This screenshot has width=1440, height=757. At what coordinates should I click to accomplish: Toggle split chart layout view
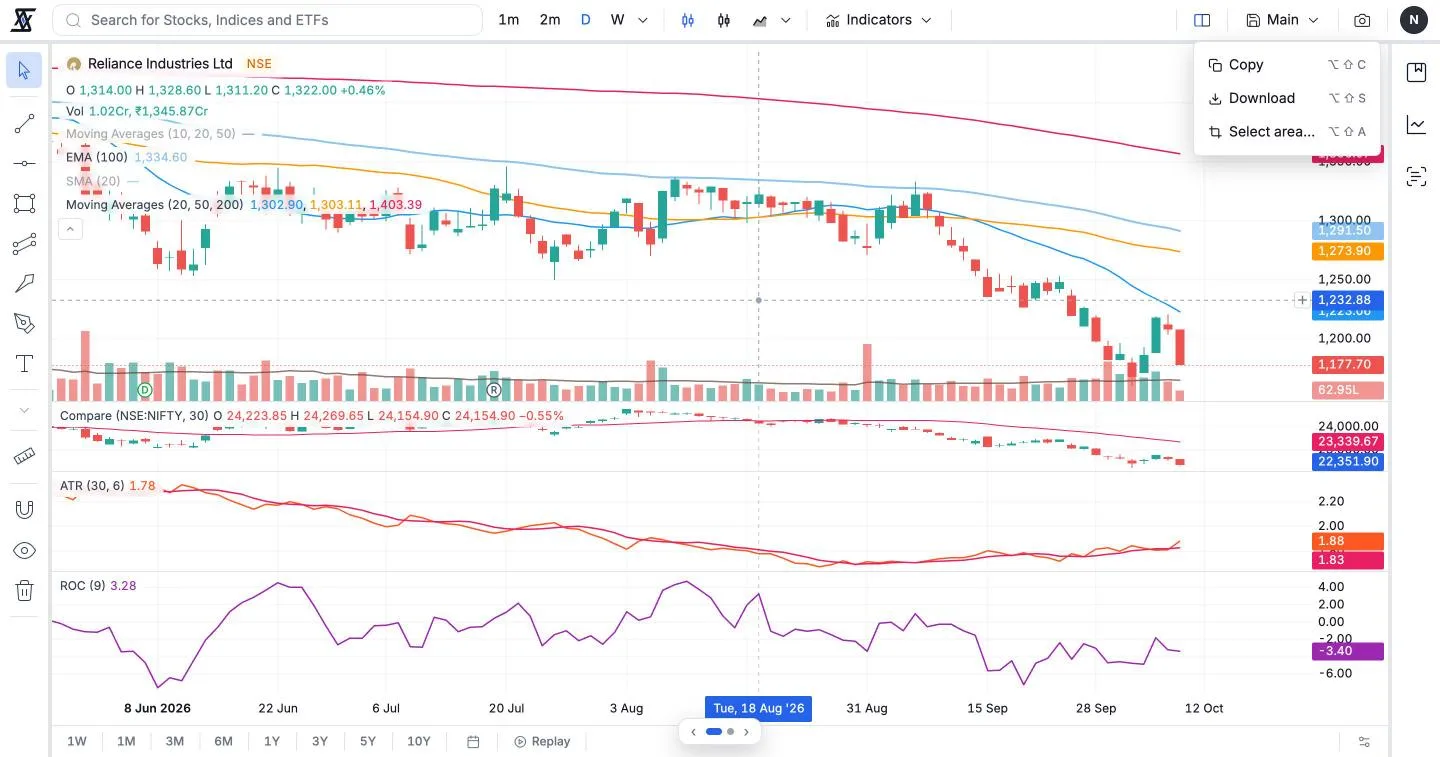1202,20
